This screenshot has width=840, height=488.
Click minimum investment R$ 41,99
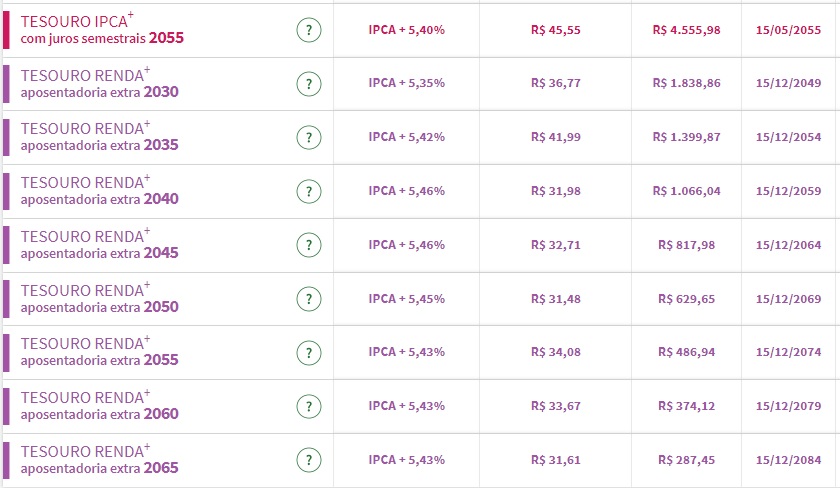click(x=555, y=137)
